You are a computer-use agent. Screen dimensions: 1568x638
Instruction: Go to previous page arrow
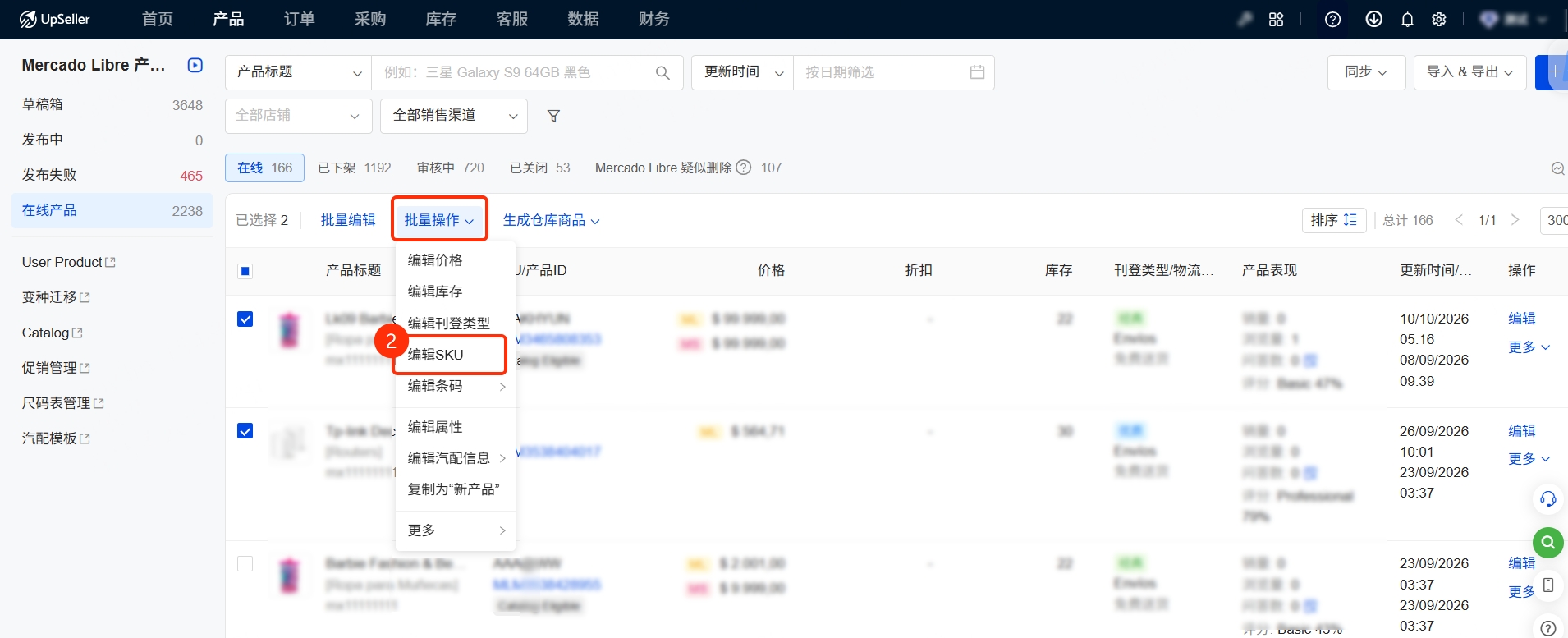(x=1459, y=220)
